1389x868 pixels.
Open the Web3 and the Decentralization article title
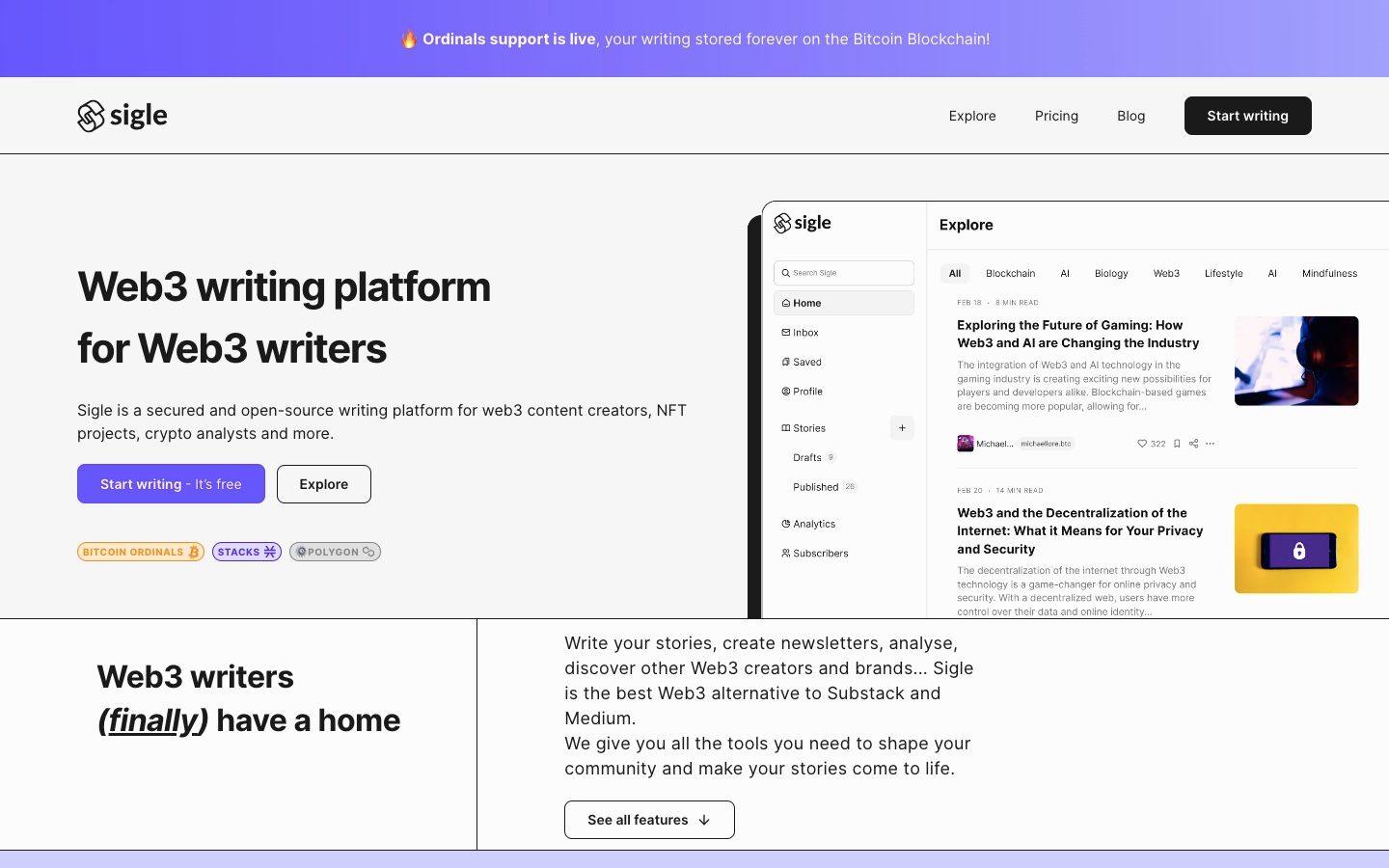point(1080,531)
